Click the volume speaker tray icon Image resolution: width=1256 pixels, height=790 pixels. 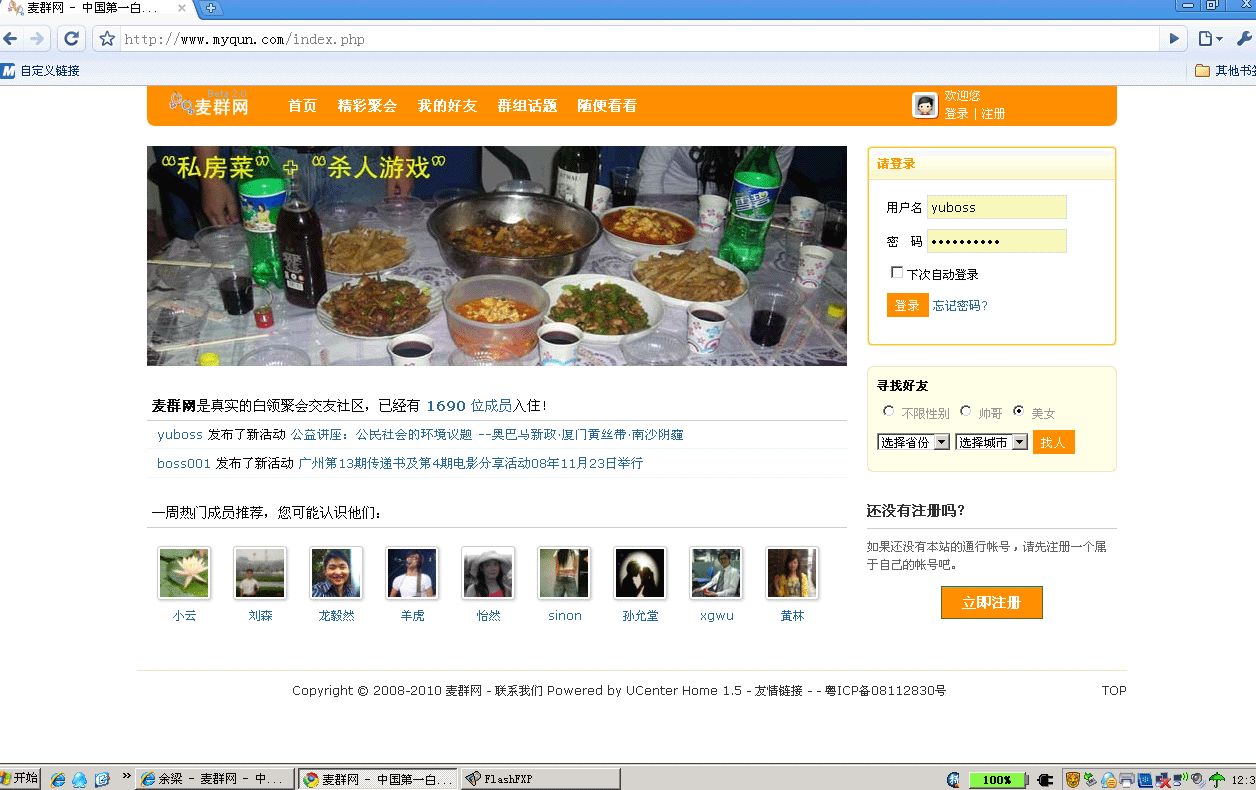coord(1198,780)
